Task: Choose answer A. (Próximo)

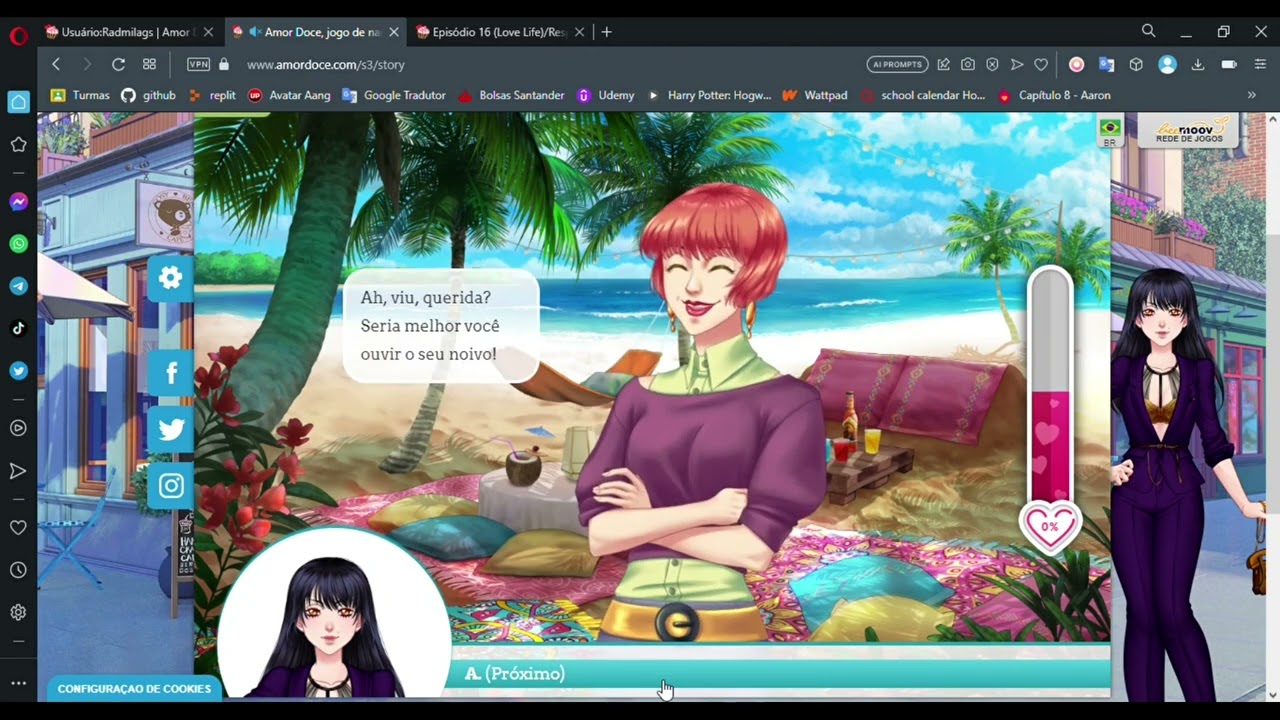Action: (780, 674)
